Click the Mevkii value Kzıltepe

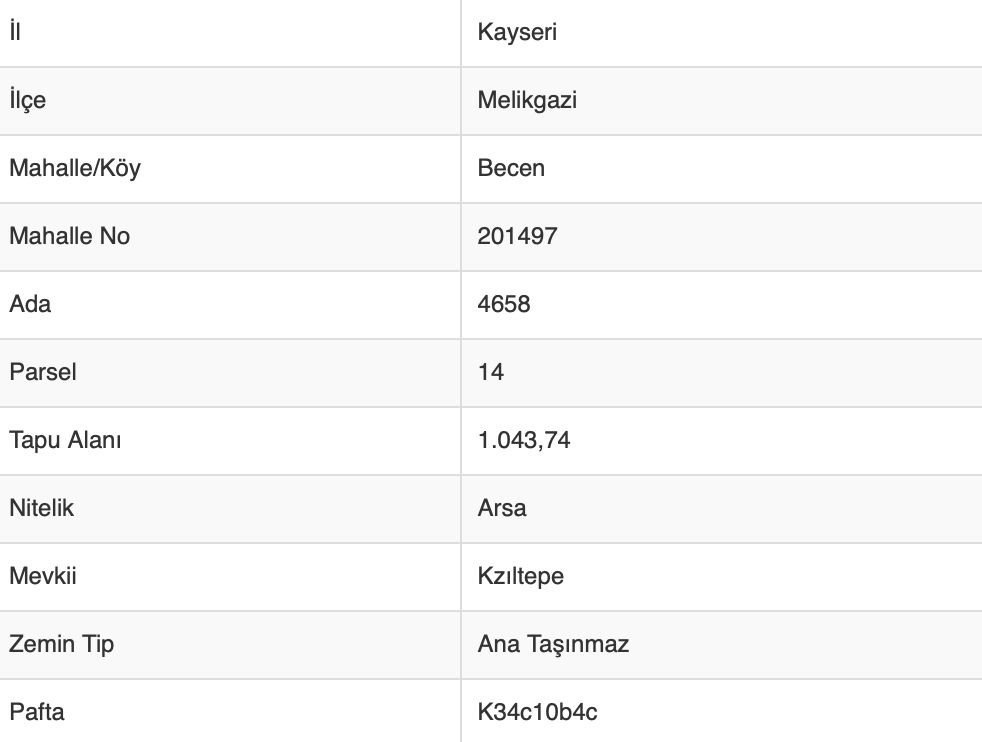point(520,576)
